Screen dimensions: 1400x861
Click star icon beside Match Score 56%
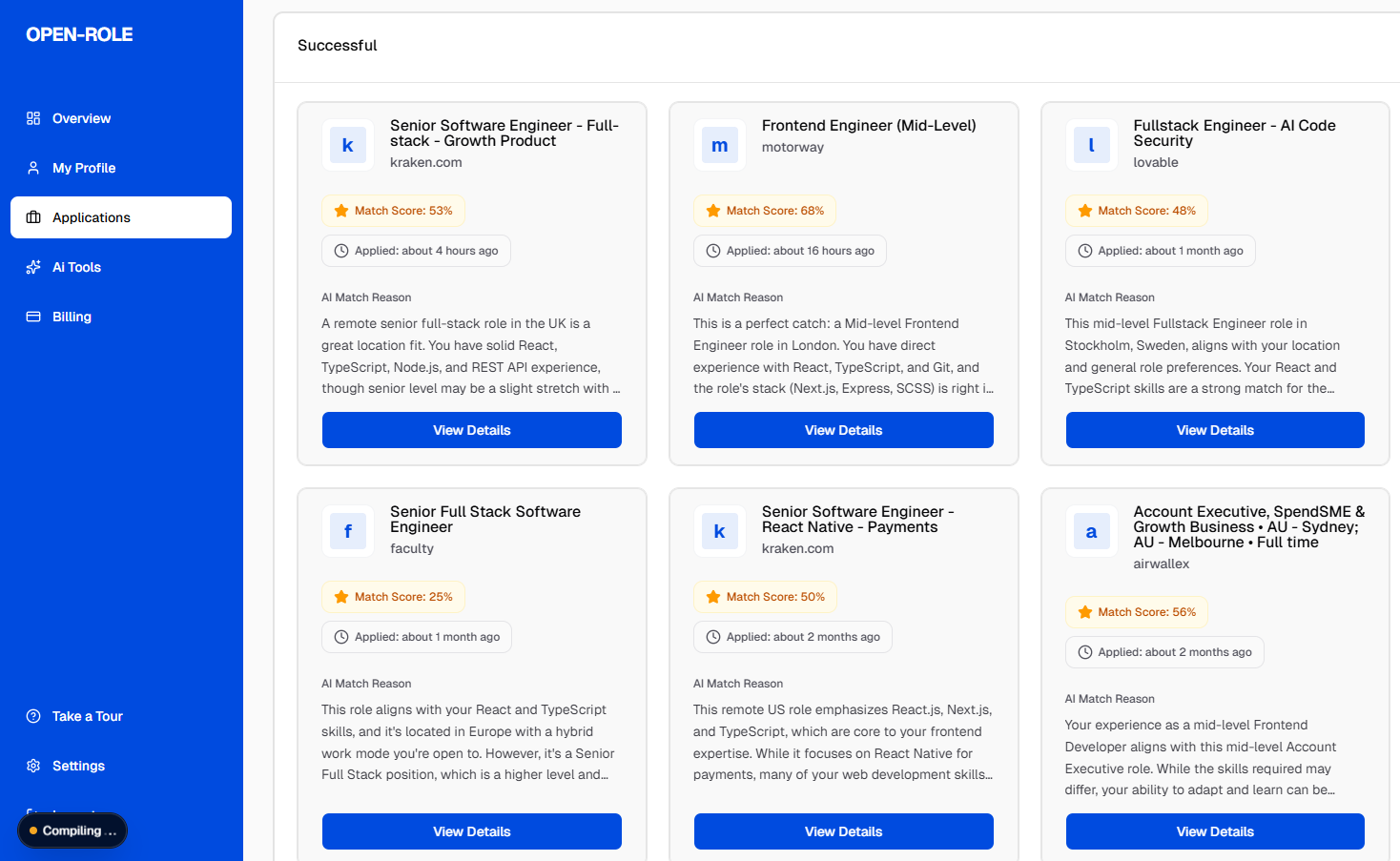point(1084,612)
